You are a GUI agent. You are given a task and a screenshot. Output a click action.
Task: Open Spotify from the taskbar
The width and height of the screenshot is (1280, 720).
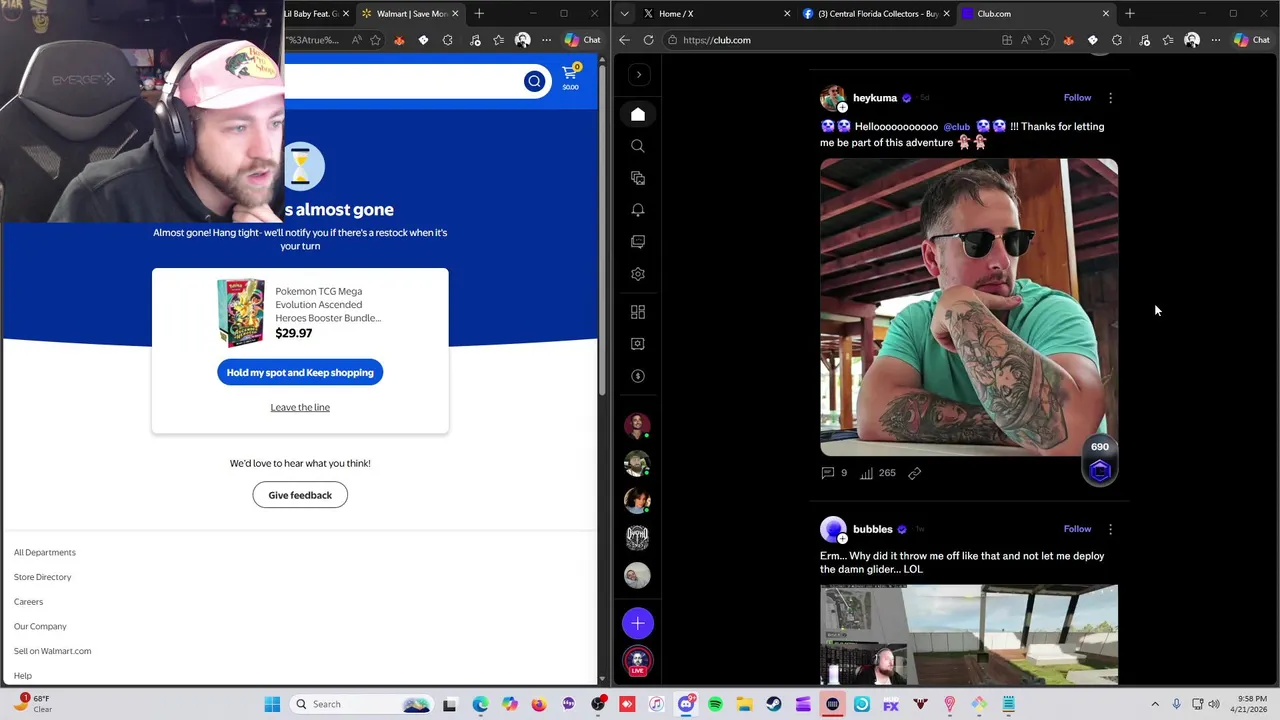715,704
